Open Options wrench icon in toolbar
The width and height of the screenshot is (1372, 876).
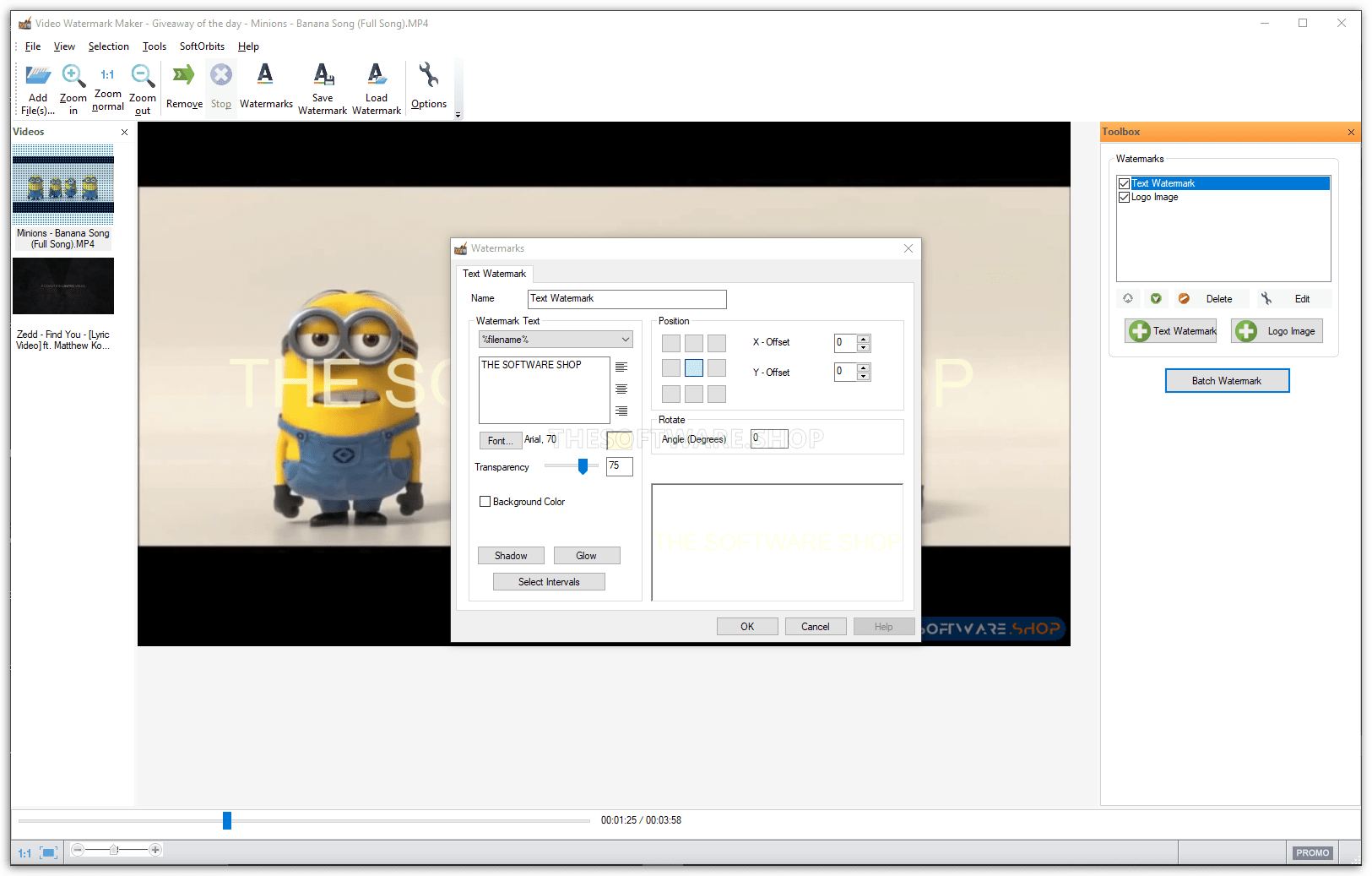(429, 76)
